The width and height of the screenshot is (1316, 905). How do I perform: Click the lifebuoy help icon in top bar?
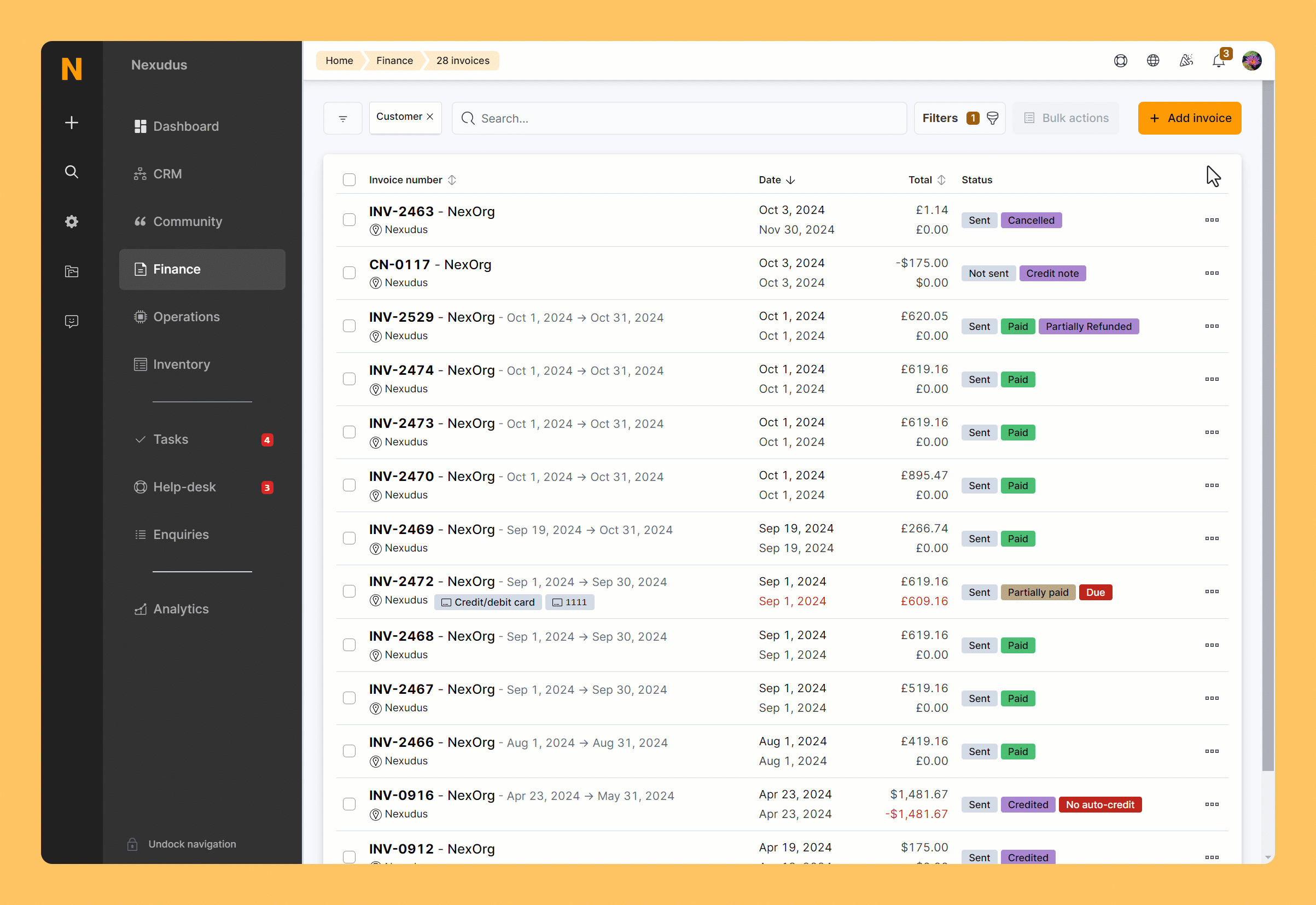click(x=1121, y=61)
